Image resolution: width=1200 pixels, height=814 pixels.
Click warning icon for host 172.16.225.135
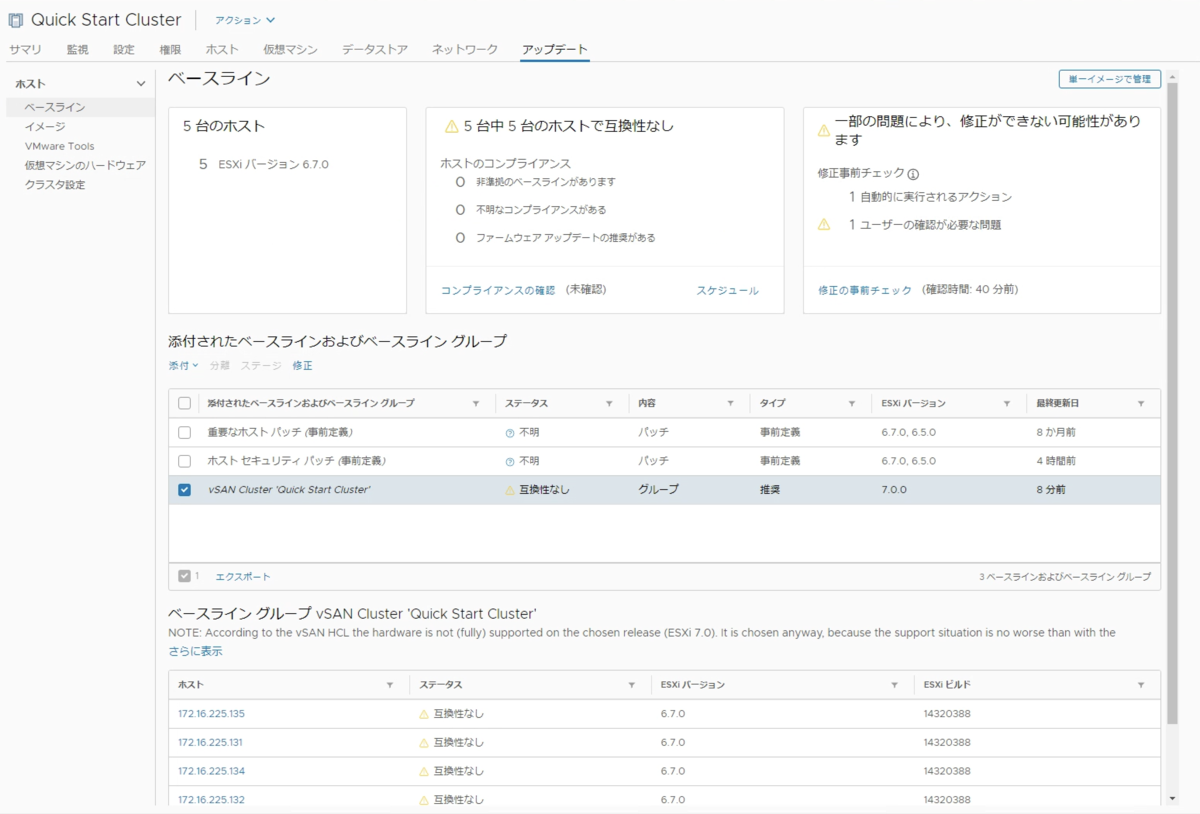[x=424, y=714]
